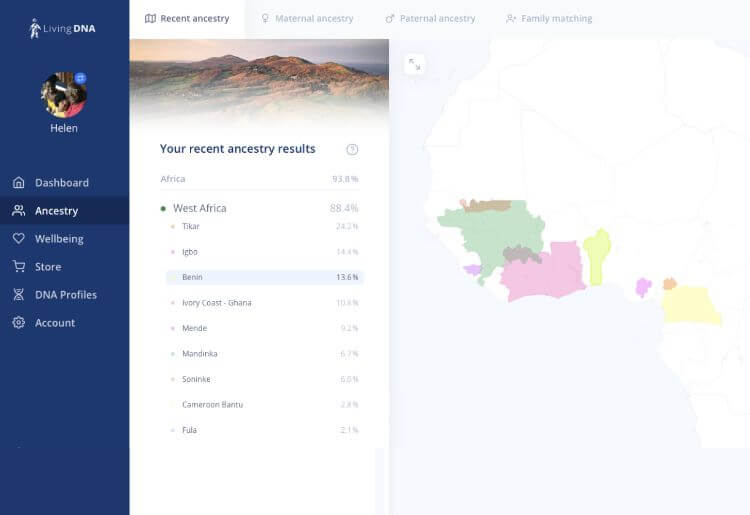
Task: Open Helen's profile picture
Action: (x=64, y=95)
